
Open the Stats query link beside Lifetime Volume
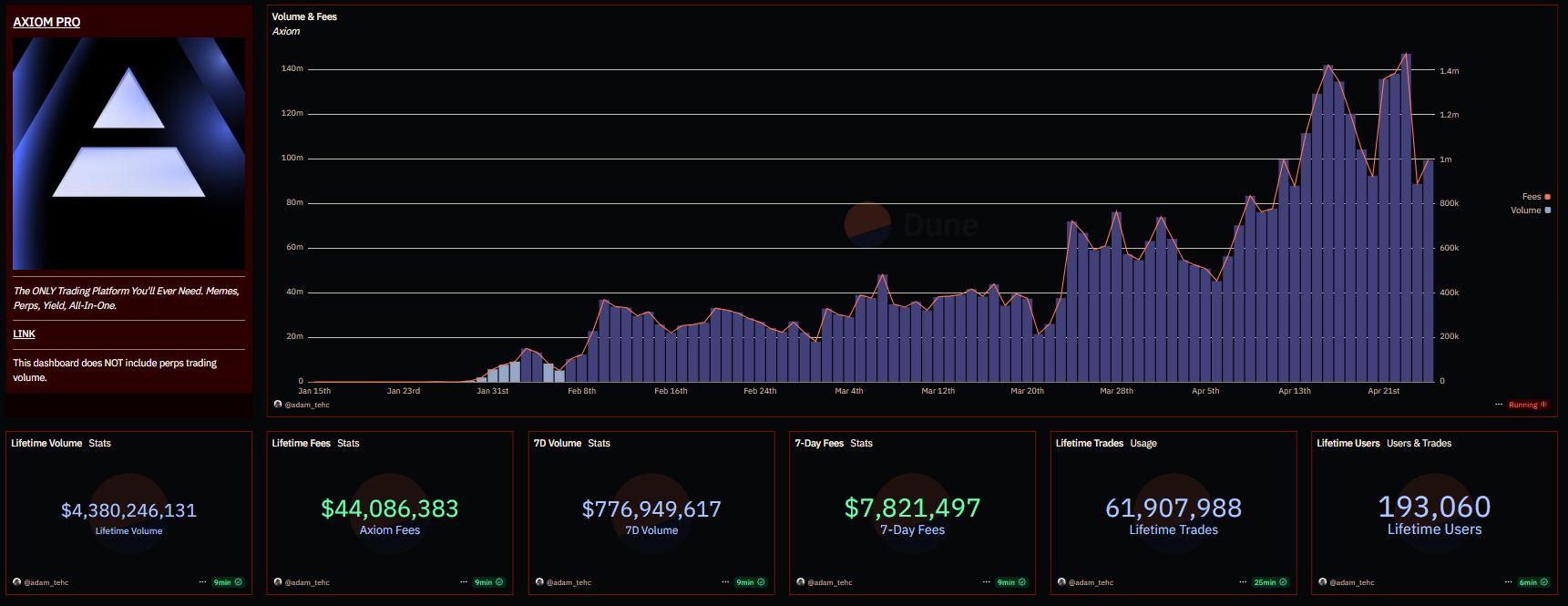[x=99, y=444]
